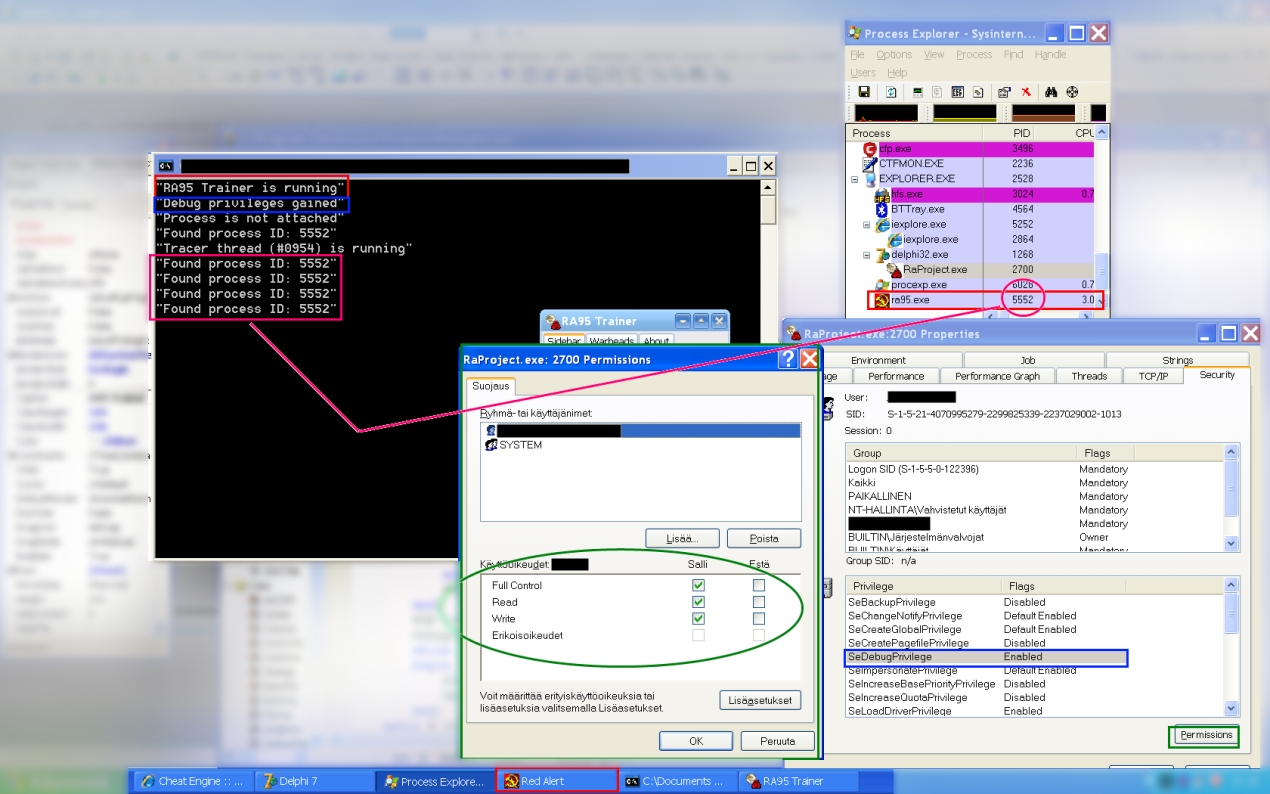Click the Group list scrollbar thumb
Viewport: 1270px width, 794px height.
tap(1232, 487)
